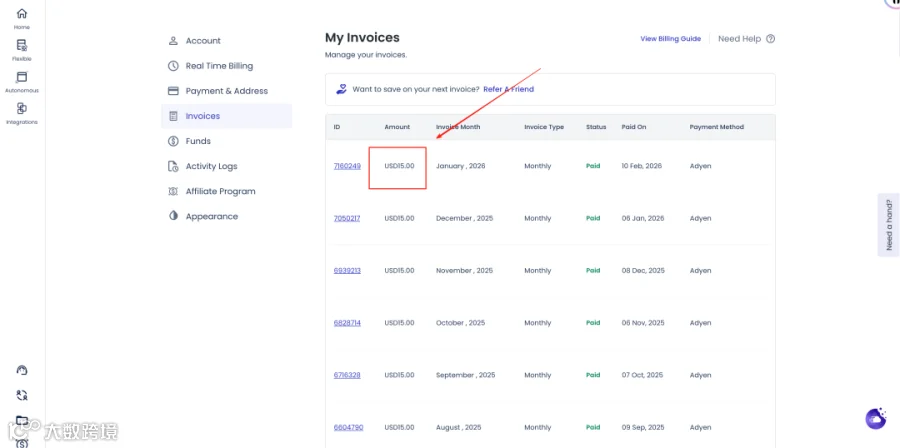
Task: Follow the Refer A Friend link
Action: (509, 89)
